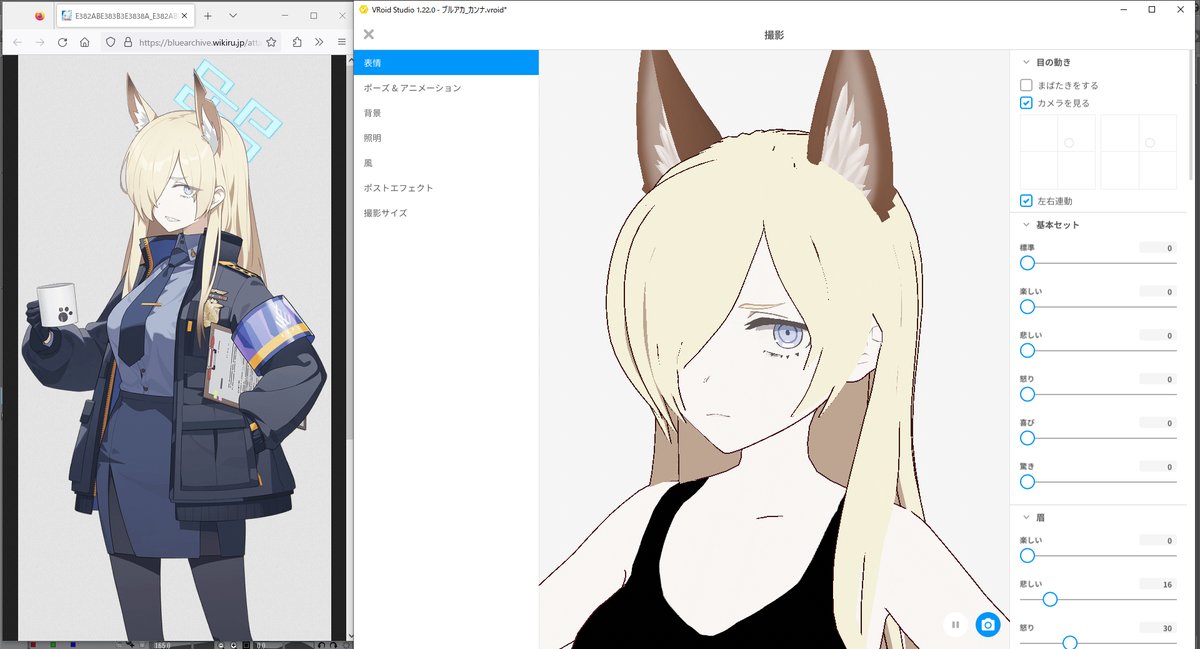Click the 眉 悲しい slider handle at 16
The height and width of the screenshot is (649, 1200).
click(x=1050, y=599)
